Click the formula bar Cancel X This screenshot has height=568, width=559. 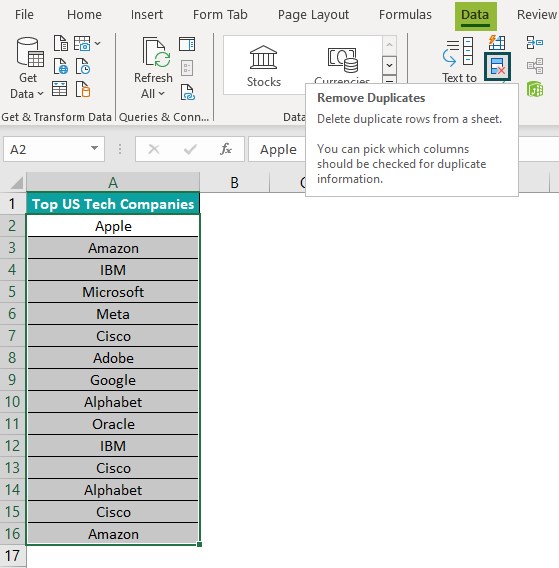(x=154, y=149)
